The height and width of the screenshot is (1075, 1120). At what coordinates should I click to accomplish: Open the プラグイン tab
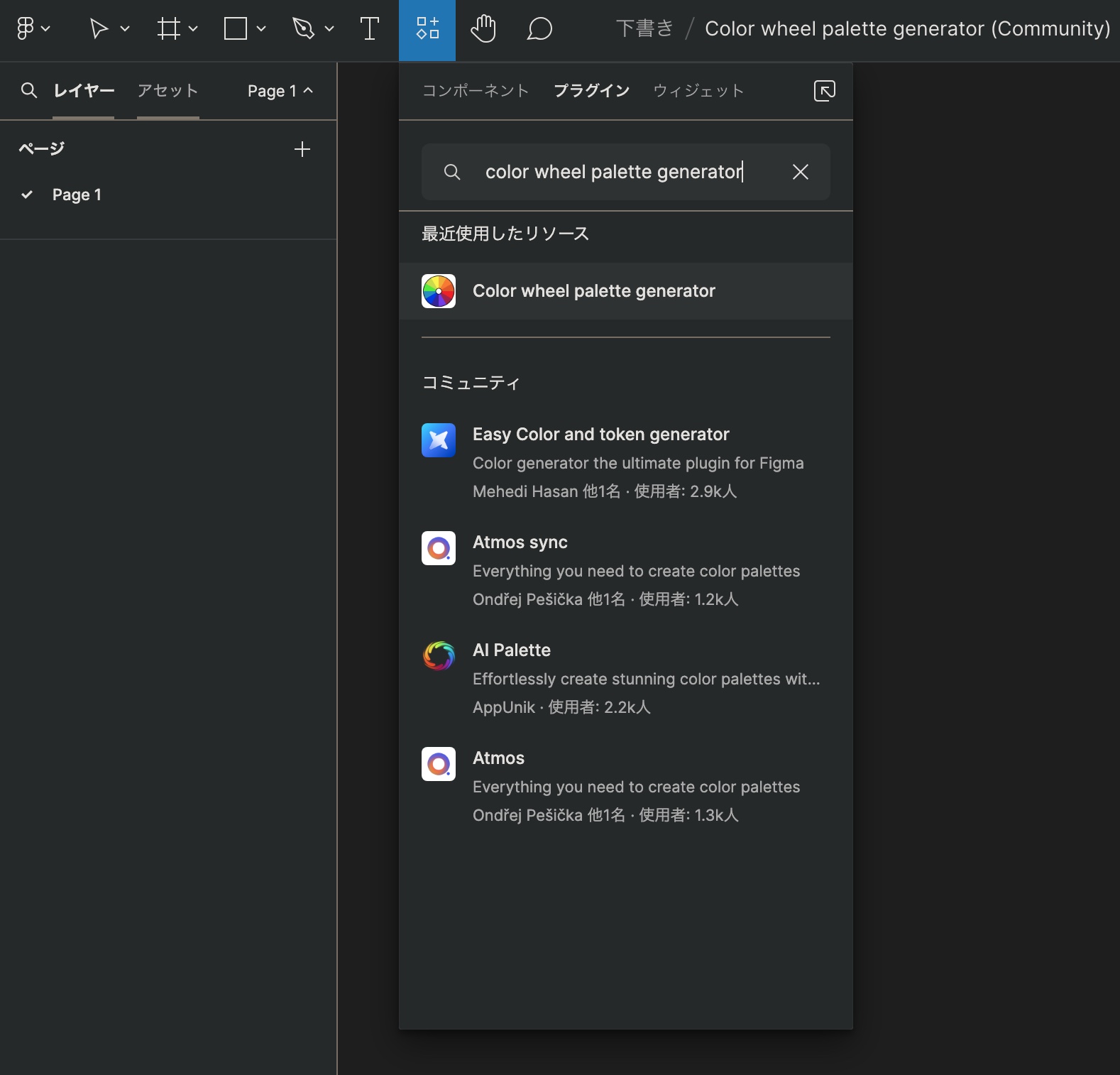pyautogui.click(x=591, y=91)
